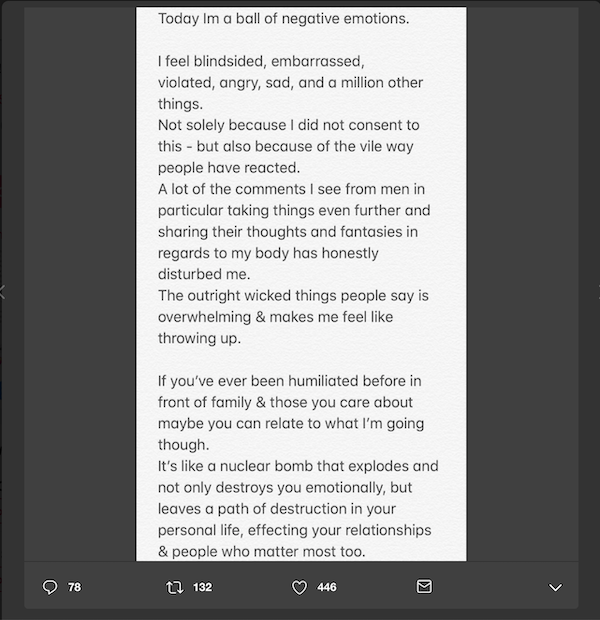Click the reply speech bubble icon

pos(50,587)
